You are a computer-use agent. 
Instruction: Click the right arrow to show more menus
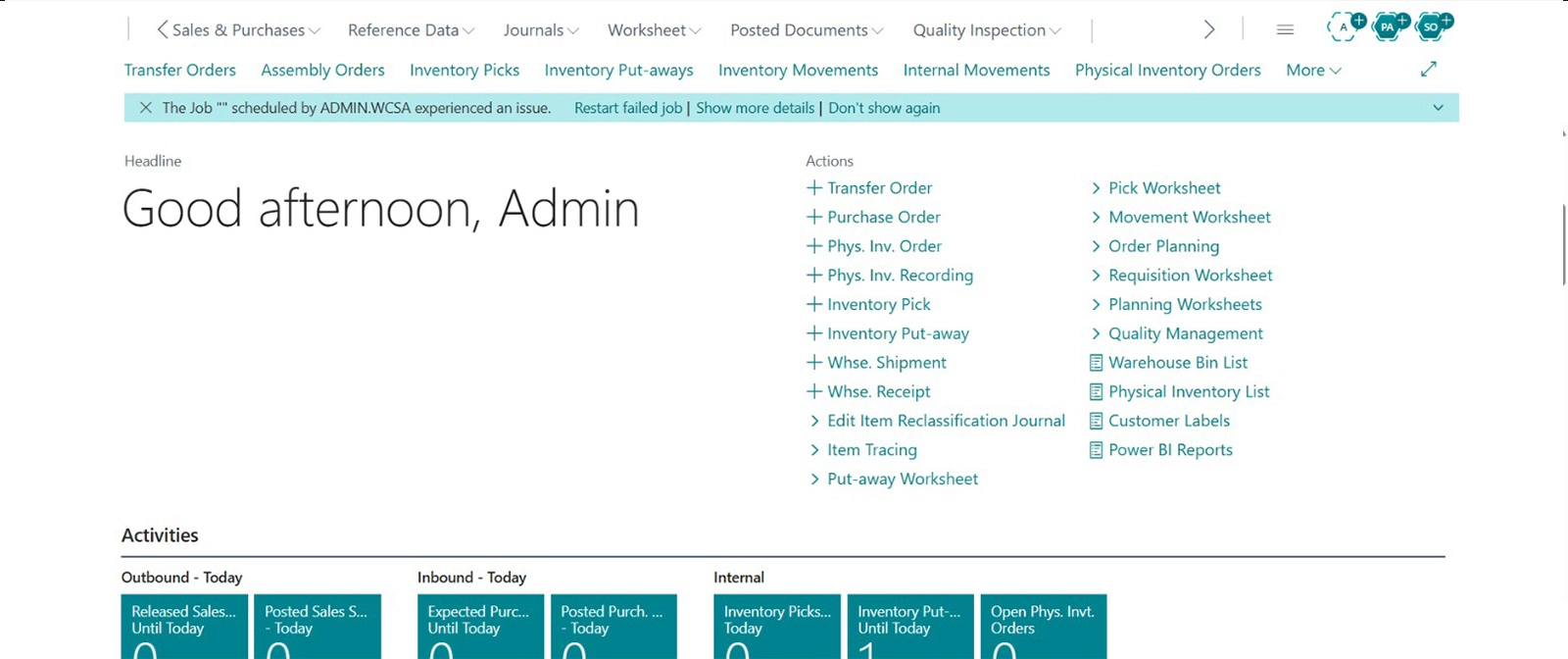tap(1209, 29)
